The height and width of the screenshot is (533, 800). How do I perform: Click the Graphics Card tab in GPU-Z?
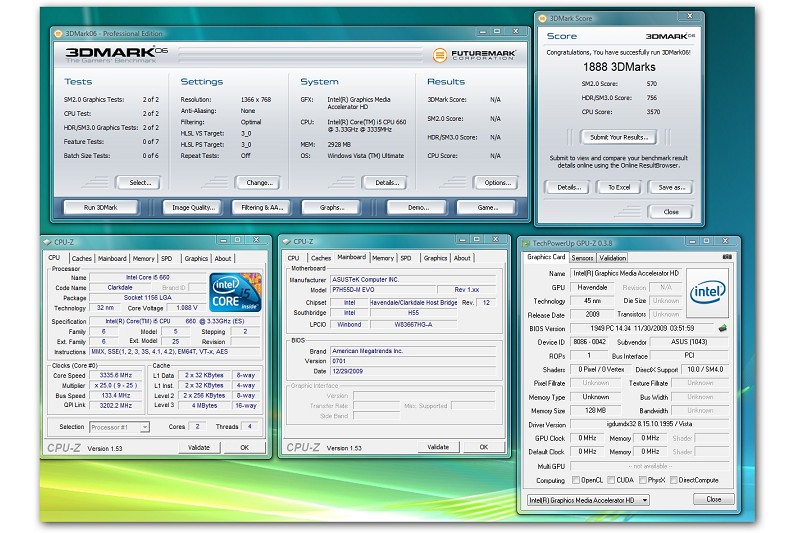[546, 257]
